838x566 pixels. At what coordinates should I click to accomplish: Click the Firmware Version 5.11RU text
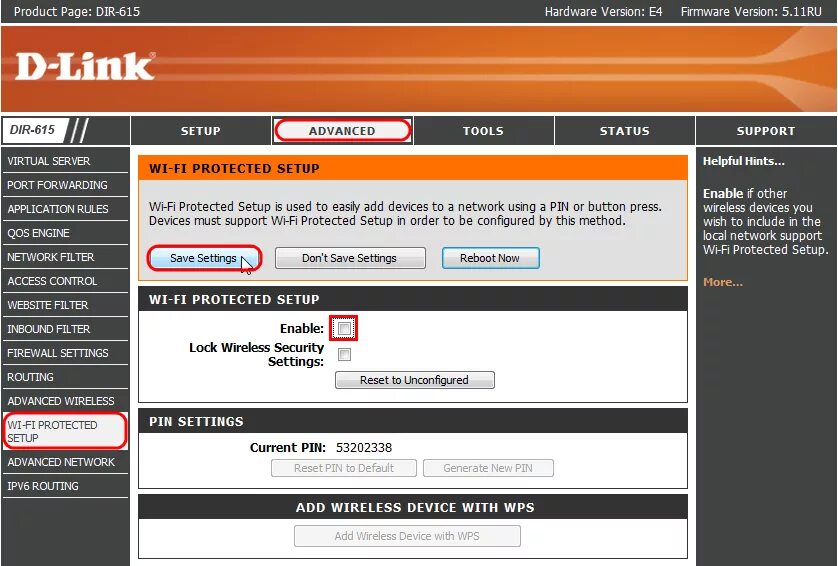pos(751,12)
